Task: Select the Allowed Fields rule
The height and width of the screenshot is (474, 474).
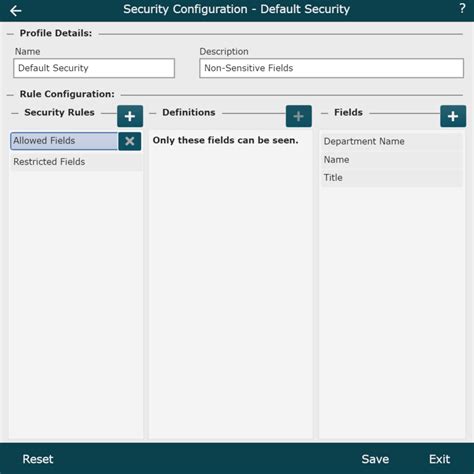Action: pyautogui.click(x=64, y=141)
